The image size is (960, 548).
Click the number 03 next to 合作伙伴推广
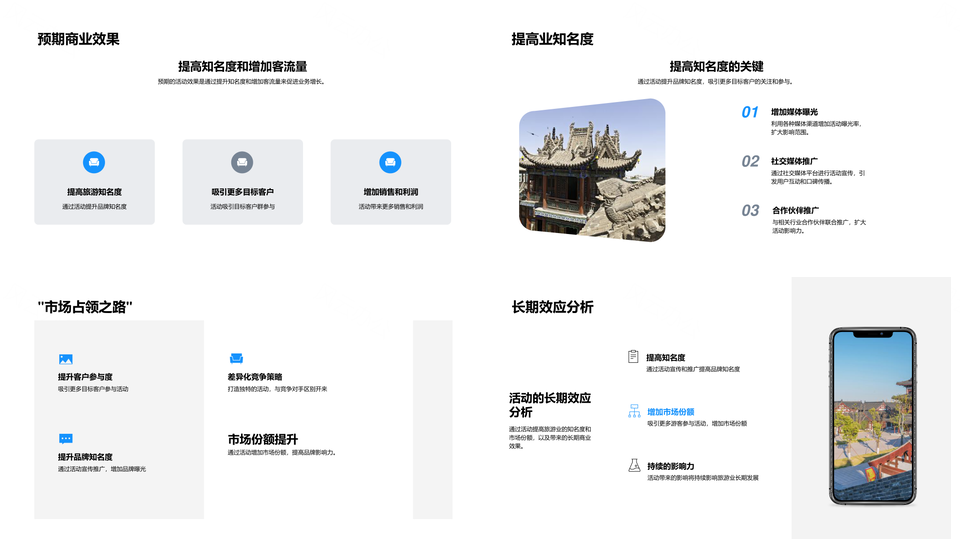(750, 211)
